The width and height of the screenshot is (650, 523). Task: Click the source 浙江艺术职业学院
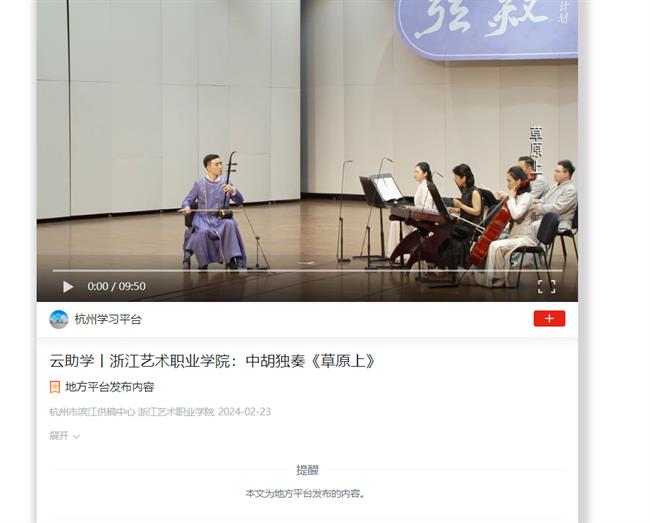[176, 412]
